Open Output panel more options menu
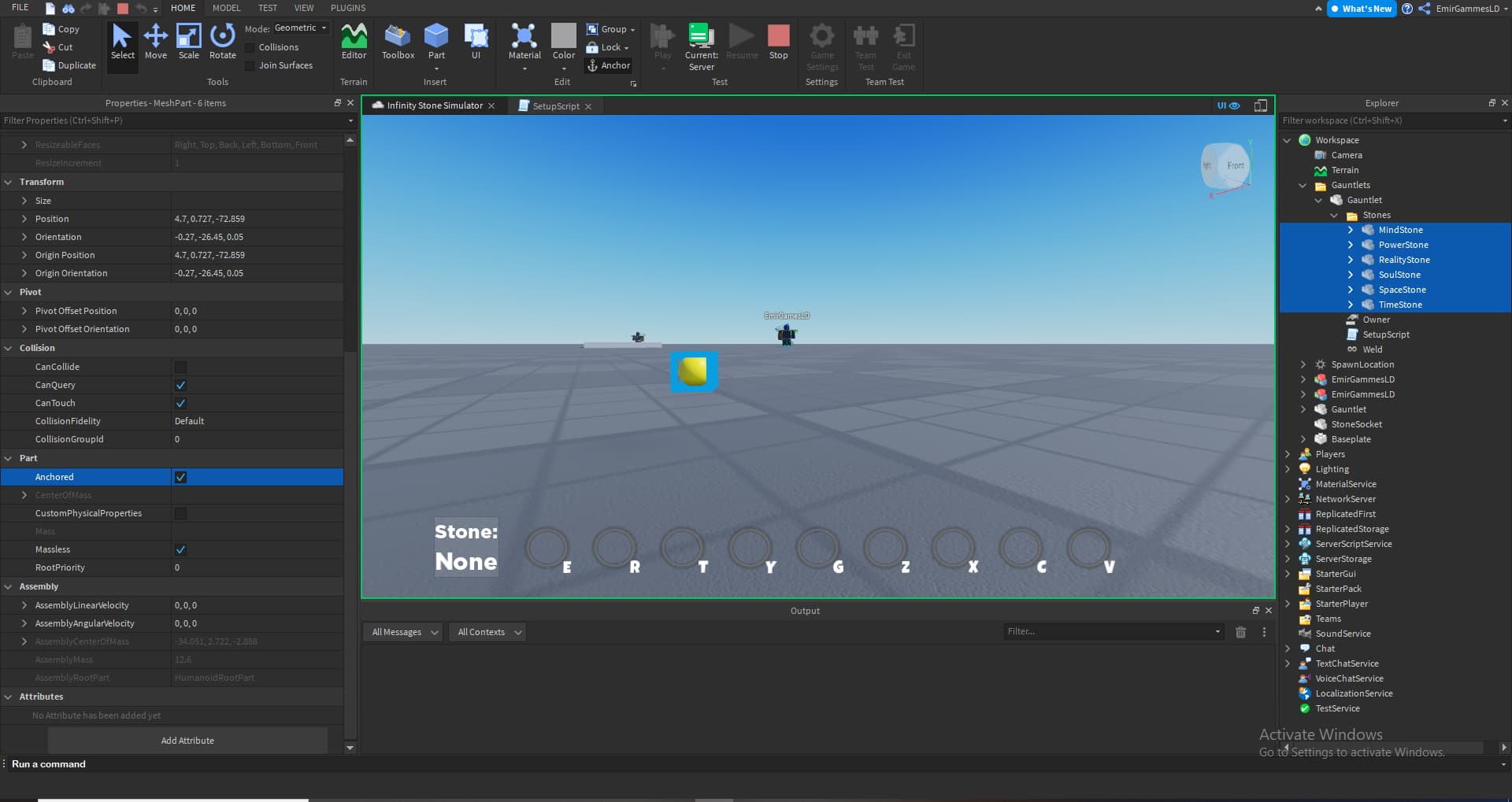 click(x=1264, y=632)
